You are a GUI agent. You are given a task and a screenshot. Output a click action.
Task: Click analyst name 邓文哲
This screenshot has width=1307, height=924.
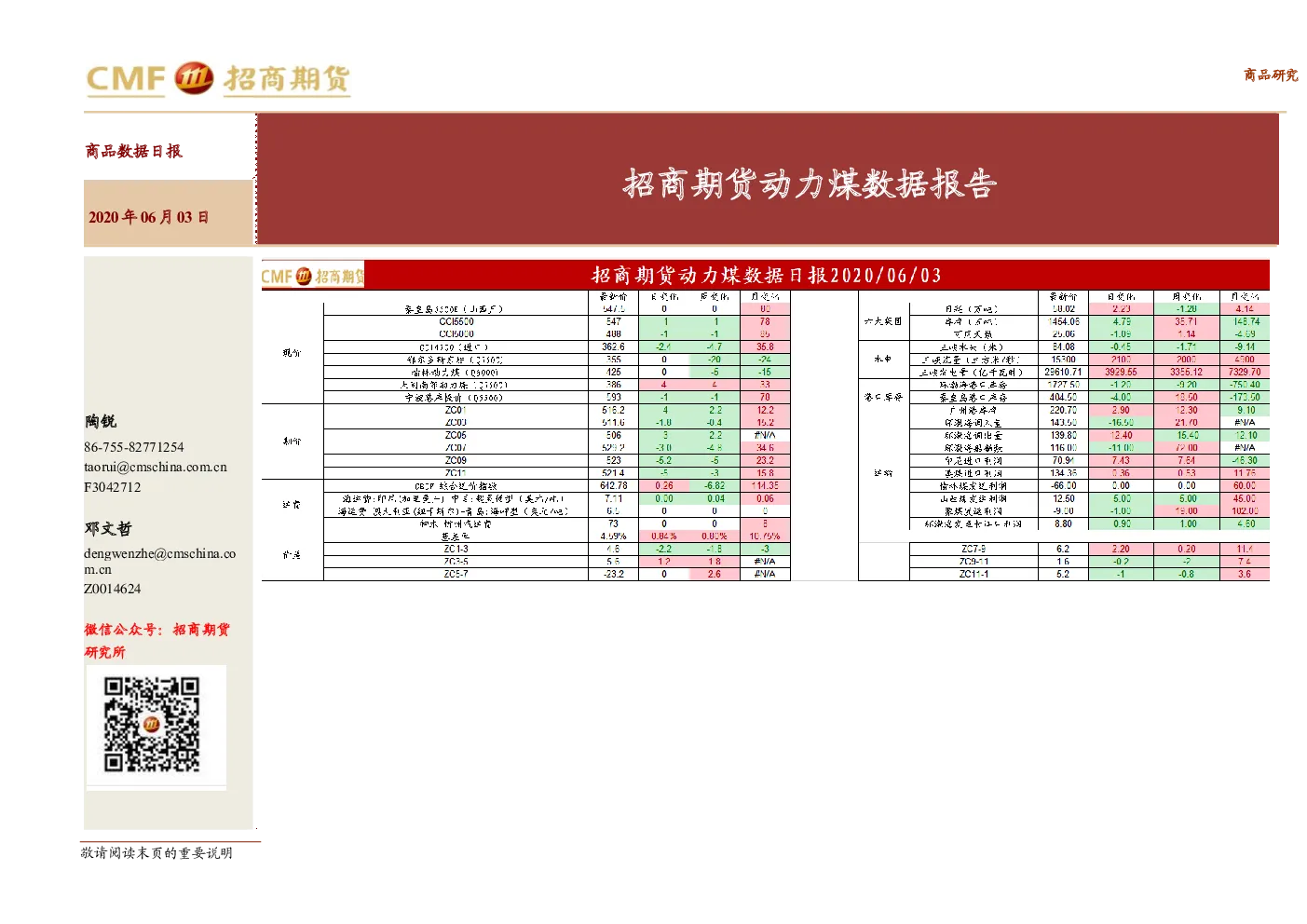click(108, 528)
